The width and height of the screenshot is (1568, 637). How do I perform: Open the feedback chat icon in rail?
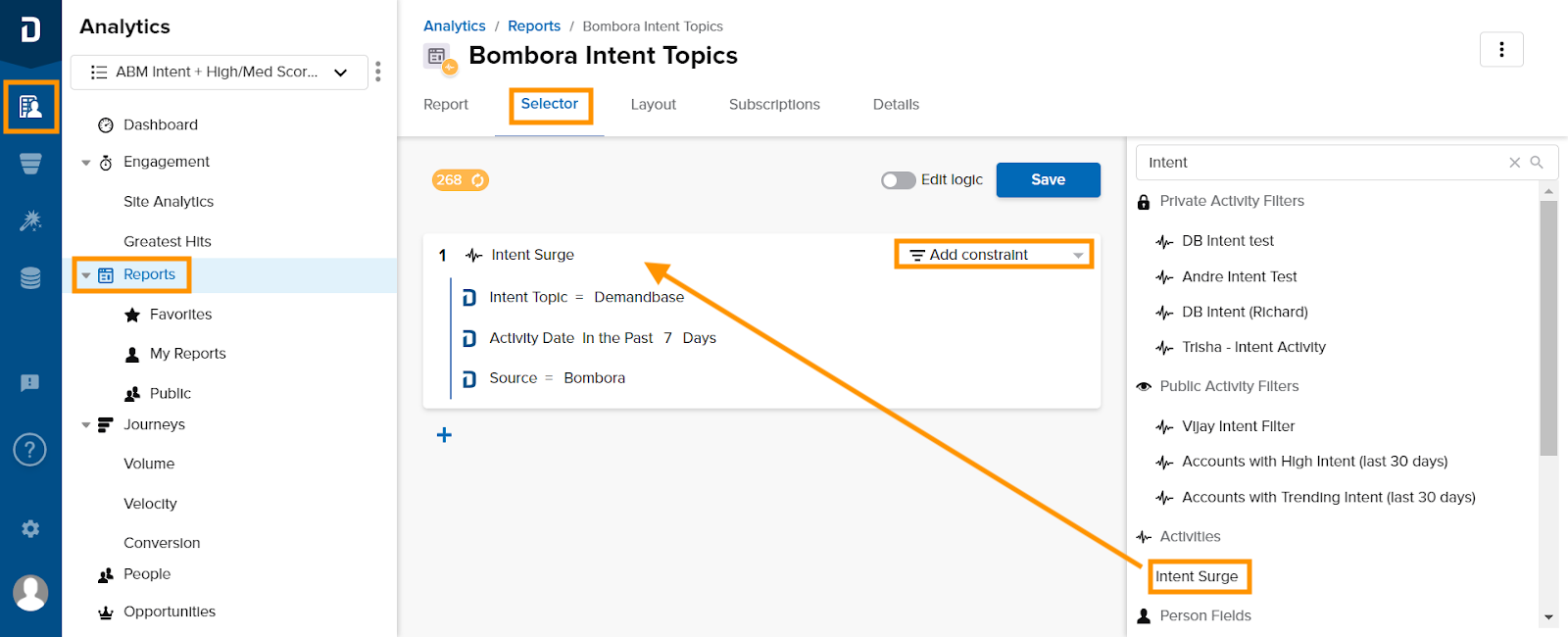[30, 382]
